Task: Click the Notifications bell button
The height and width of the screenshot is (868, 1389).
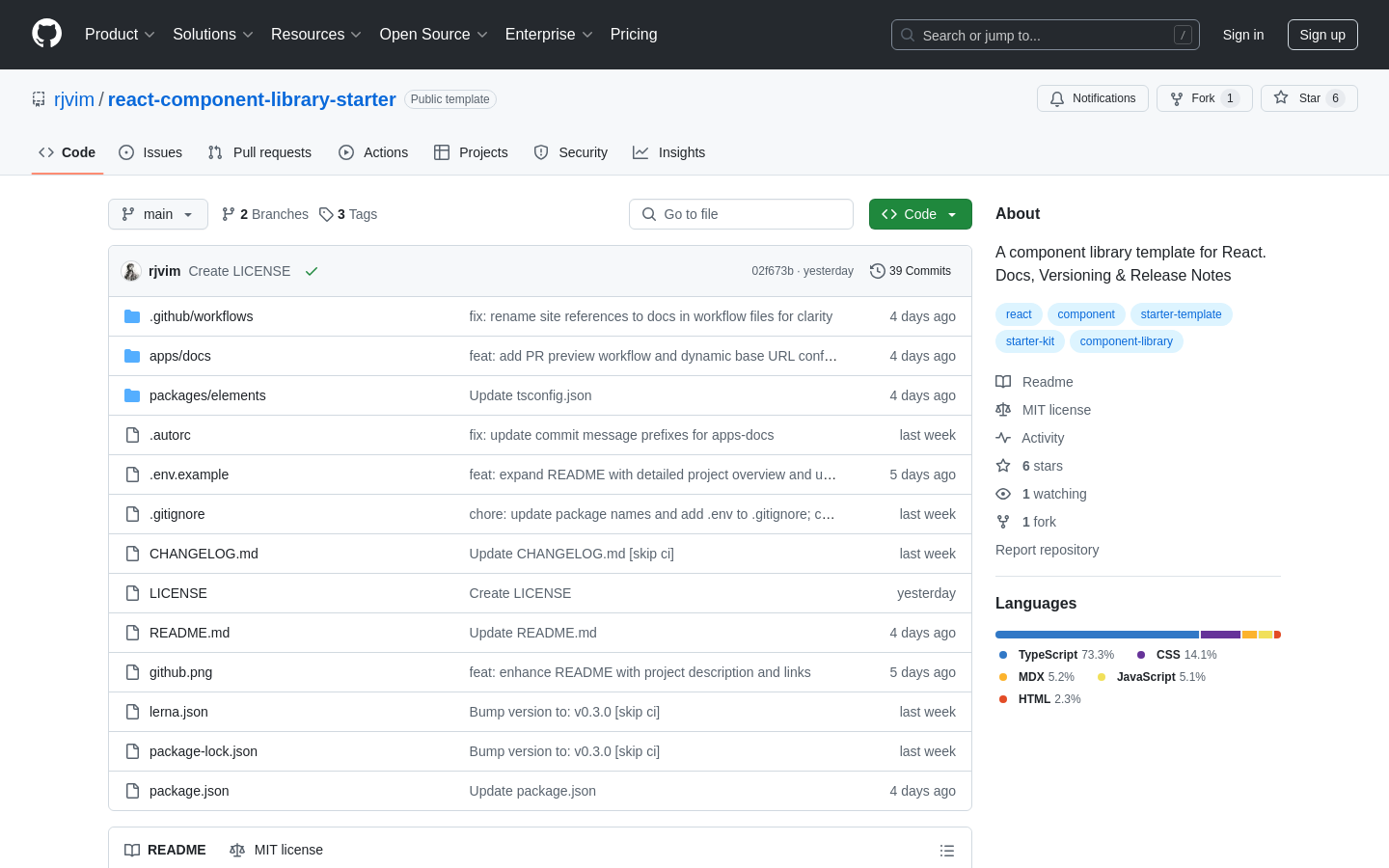Action: 1093,98
